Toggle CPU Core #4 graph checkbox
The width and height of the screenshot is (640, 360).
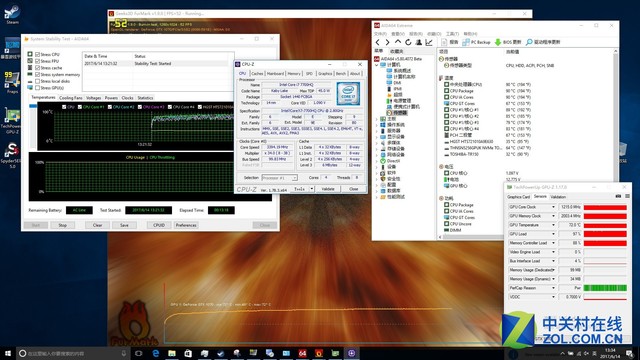tap(170, 107)
